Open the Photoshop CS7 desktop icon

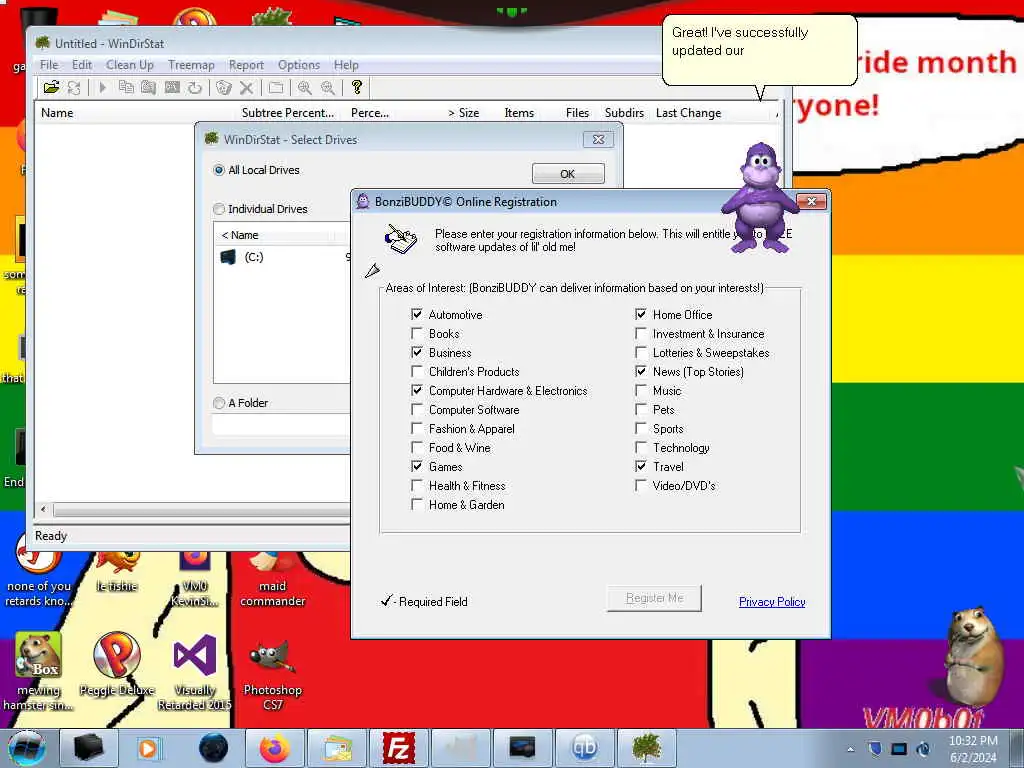(272, 673)
